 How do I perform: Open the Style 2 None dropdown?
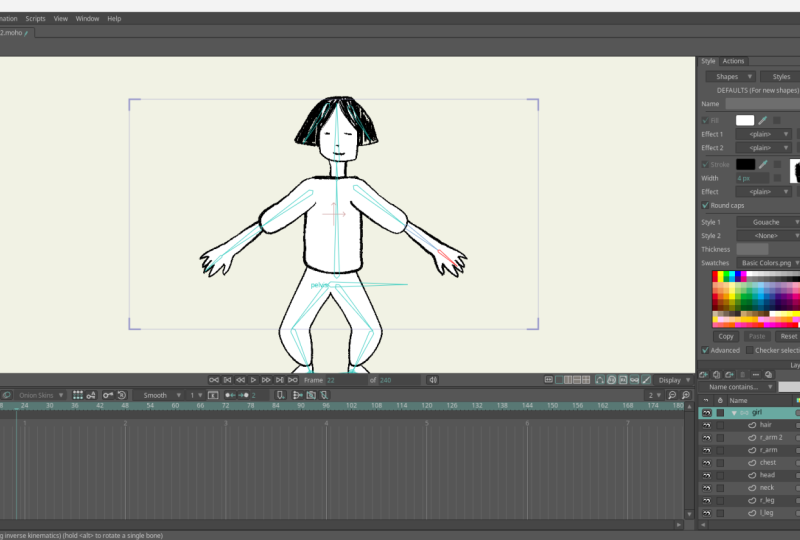tap(768, 236)
